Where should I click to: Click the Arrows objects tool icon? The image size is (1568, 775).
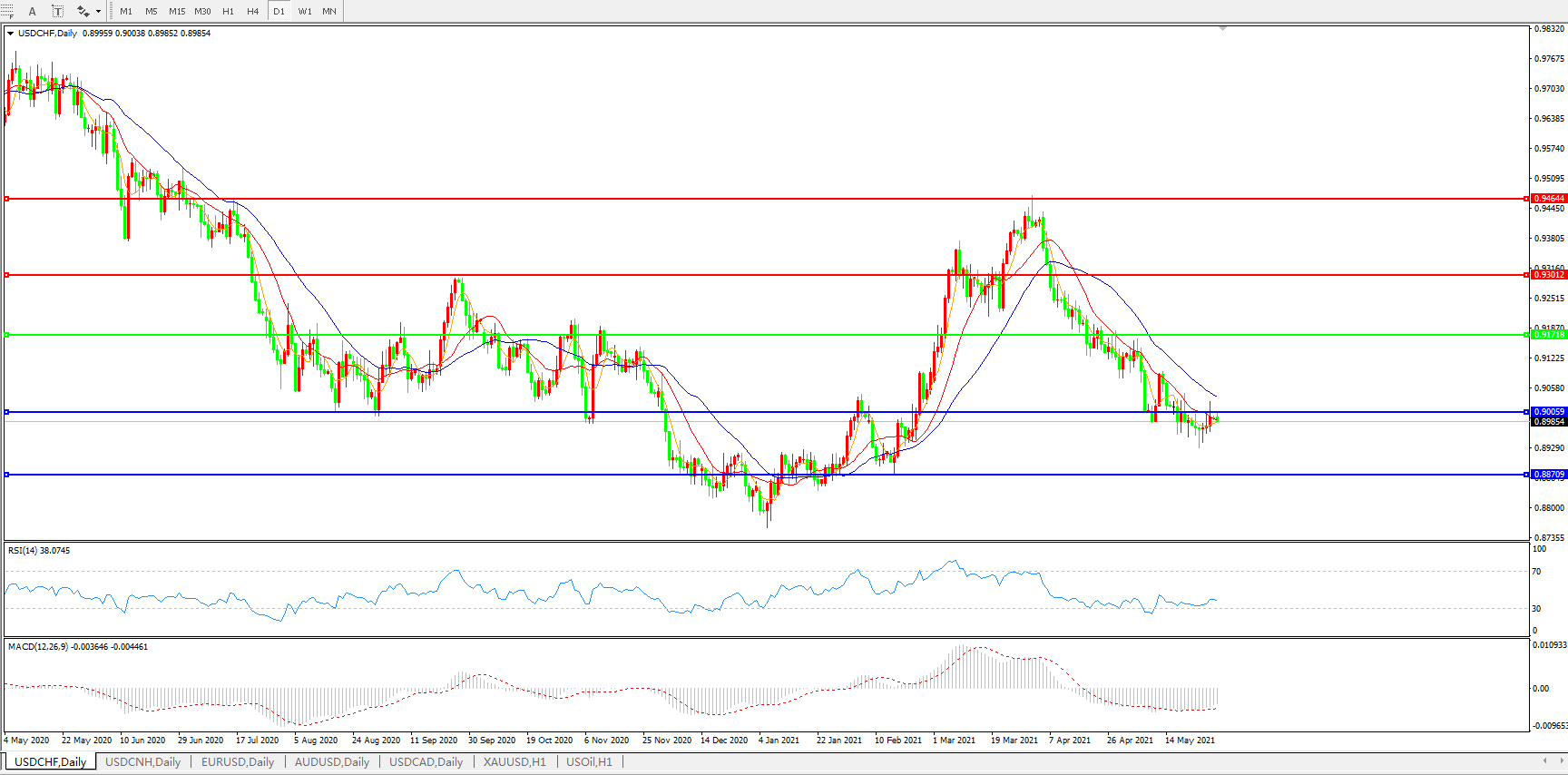tap(83, 11)
